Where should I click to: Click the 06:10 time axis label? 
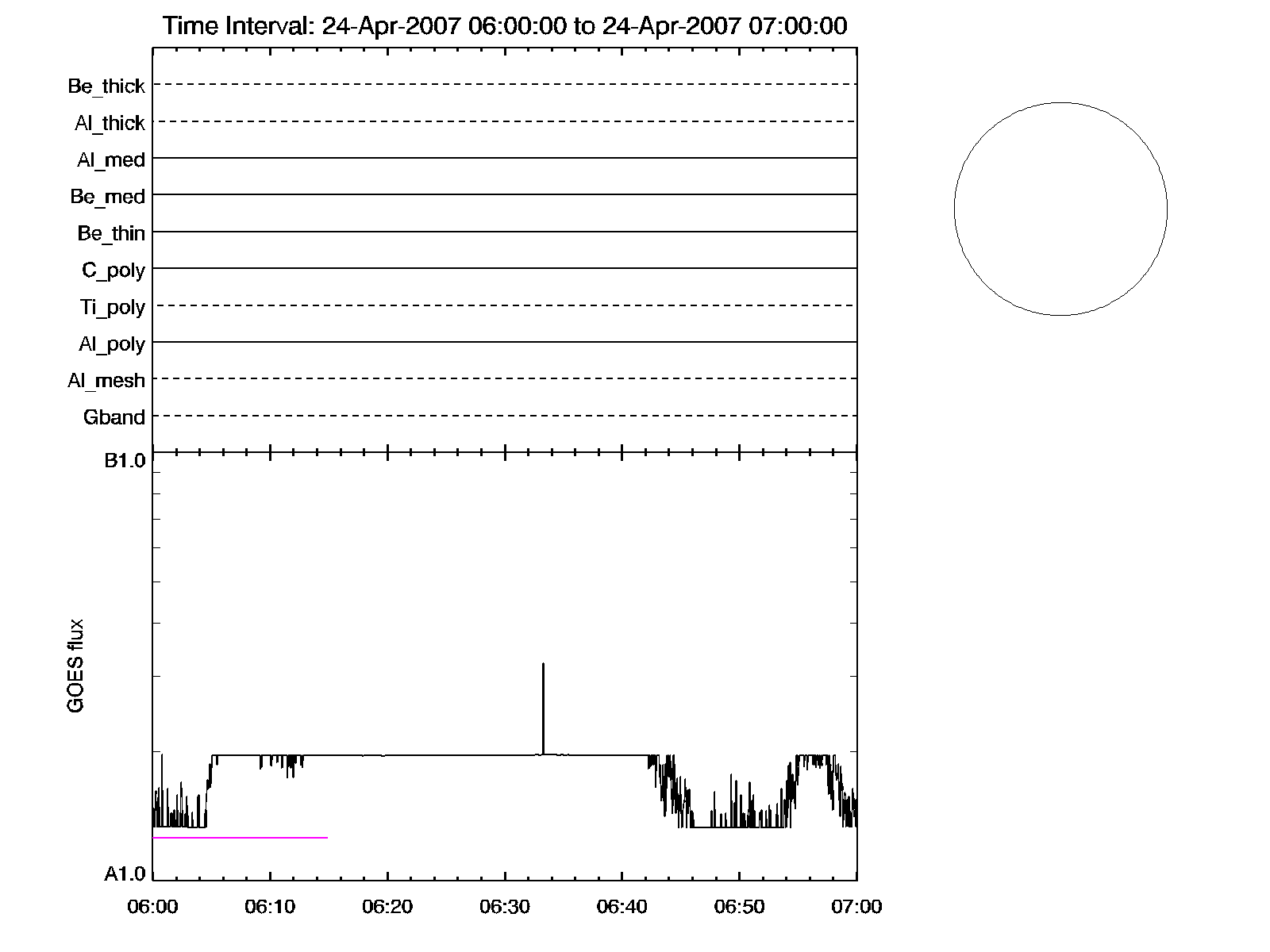click(270, 907)
